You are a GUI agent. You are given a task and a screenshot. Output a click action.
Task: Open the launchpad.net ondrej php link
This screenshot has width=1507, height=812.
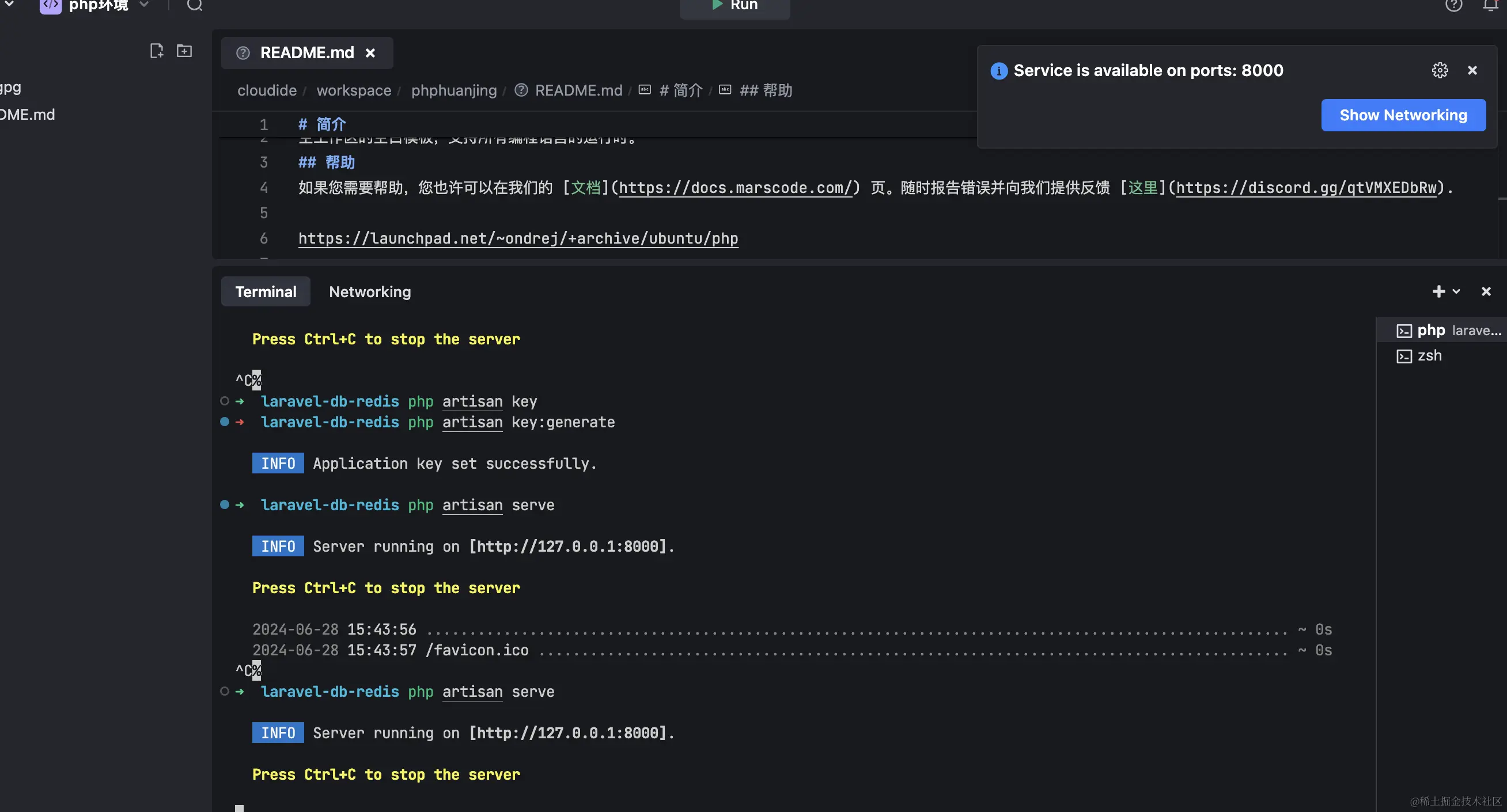pos(518,238)
